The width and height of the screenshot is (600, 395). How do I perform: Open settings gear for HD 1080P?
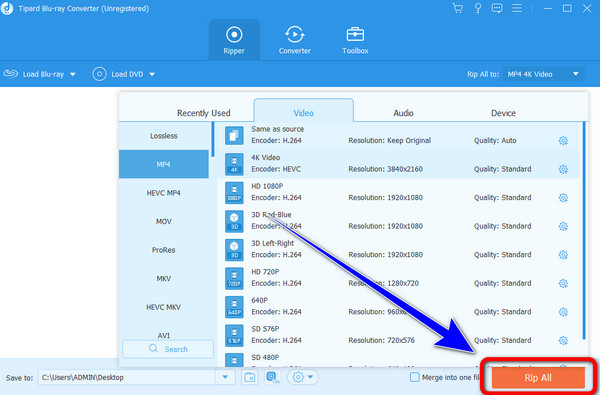click(563, 198)
